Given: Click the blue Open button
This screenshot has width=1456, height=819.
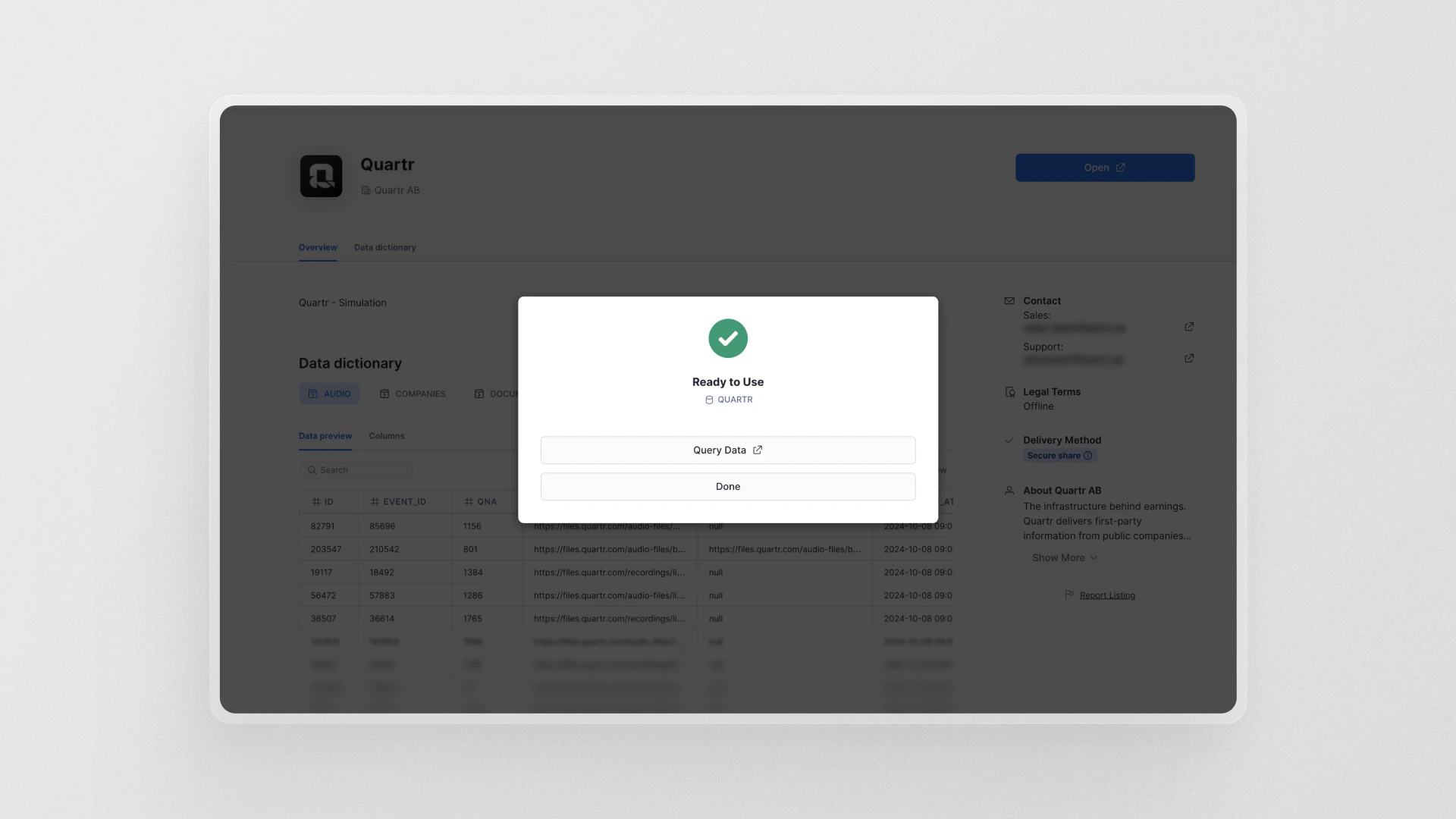Looking at the screenshot, I should point(1104,168).
